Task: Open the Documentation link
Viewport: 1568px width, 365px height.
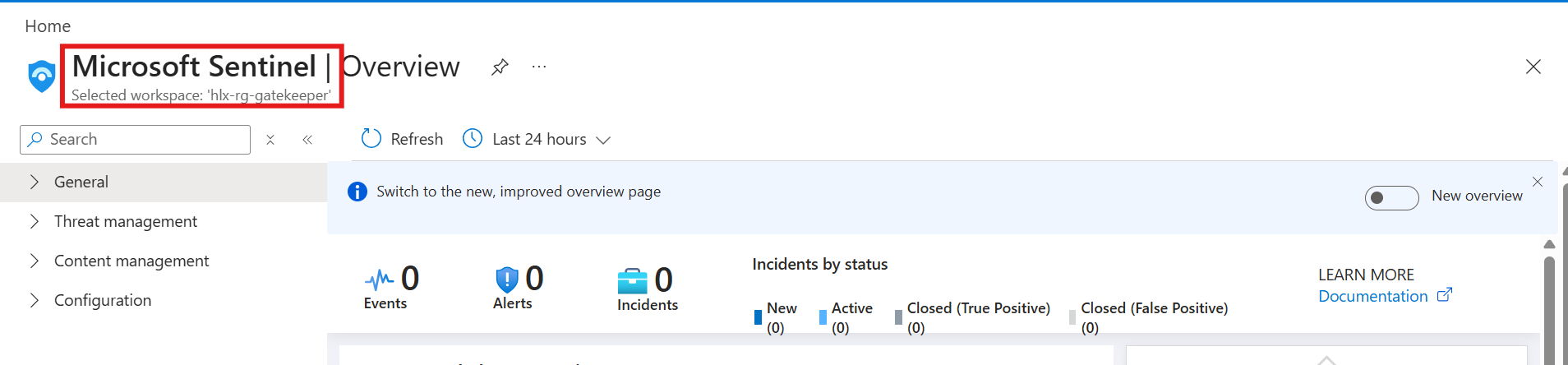Action: pyautogui.click(x=1373, y=297)
